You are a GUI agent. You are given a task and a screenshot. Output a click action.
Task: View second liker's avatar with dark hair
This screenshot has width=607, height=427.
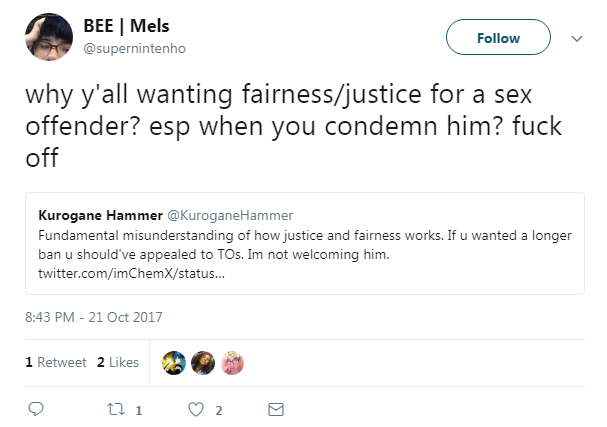[x=203, y=363]
